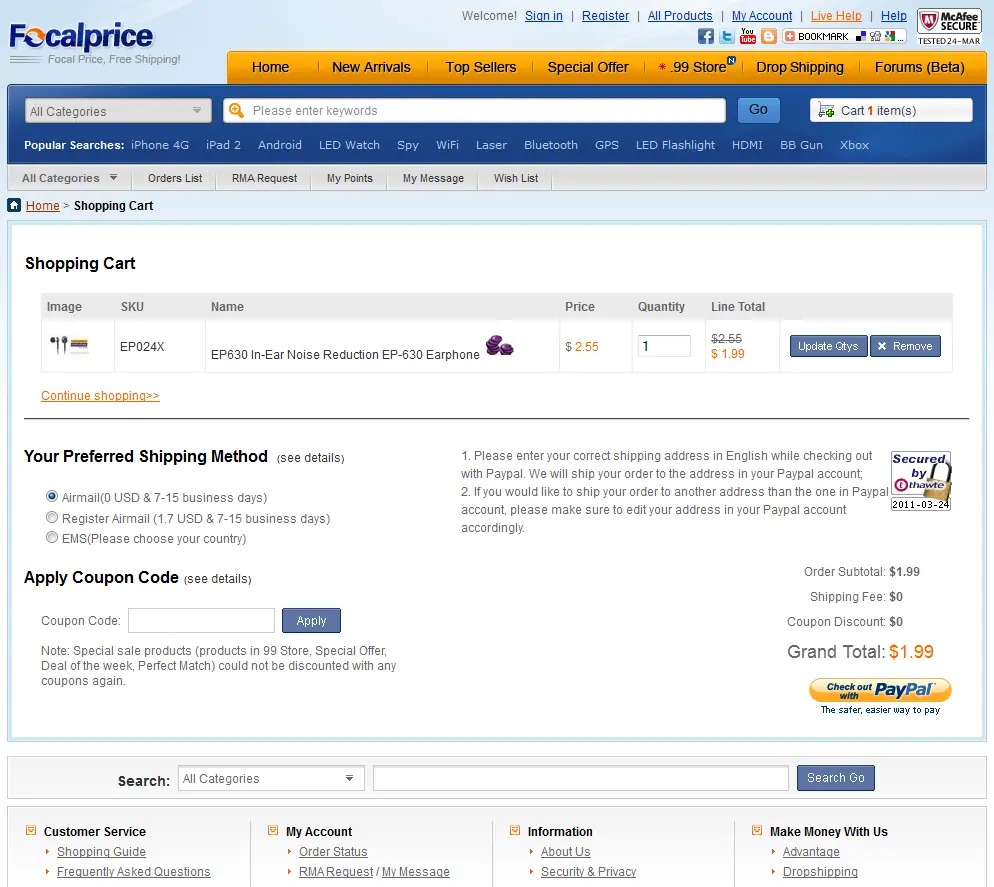
Task: Check out with PayPal
Action: point(881,690)
